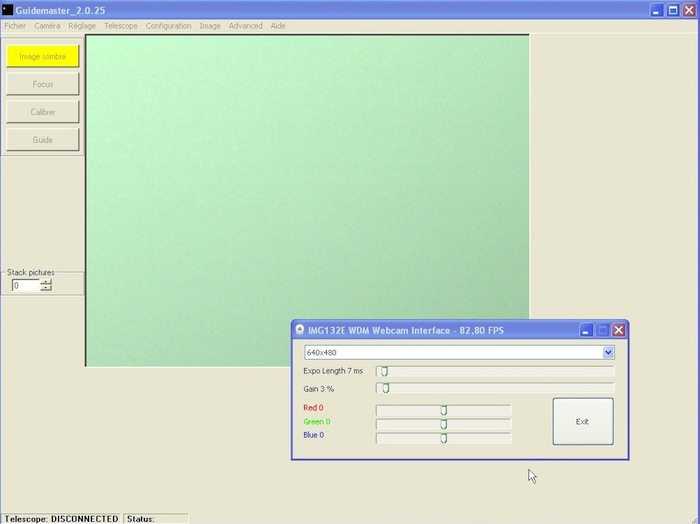Click the yellow Image sombre button

(43, 57)
